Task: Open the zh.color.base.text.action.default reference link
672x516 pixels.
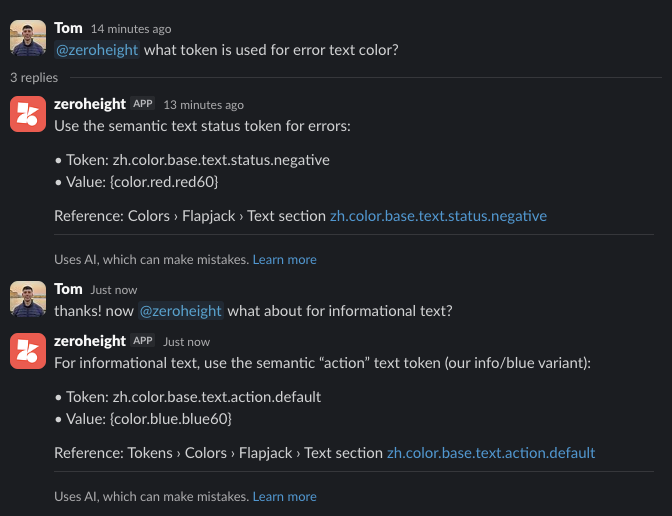Action: (x=491, y=453)
